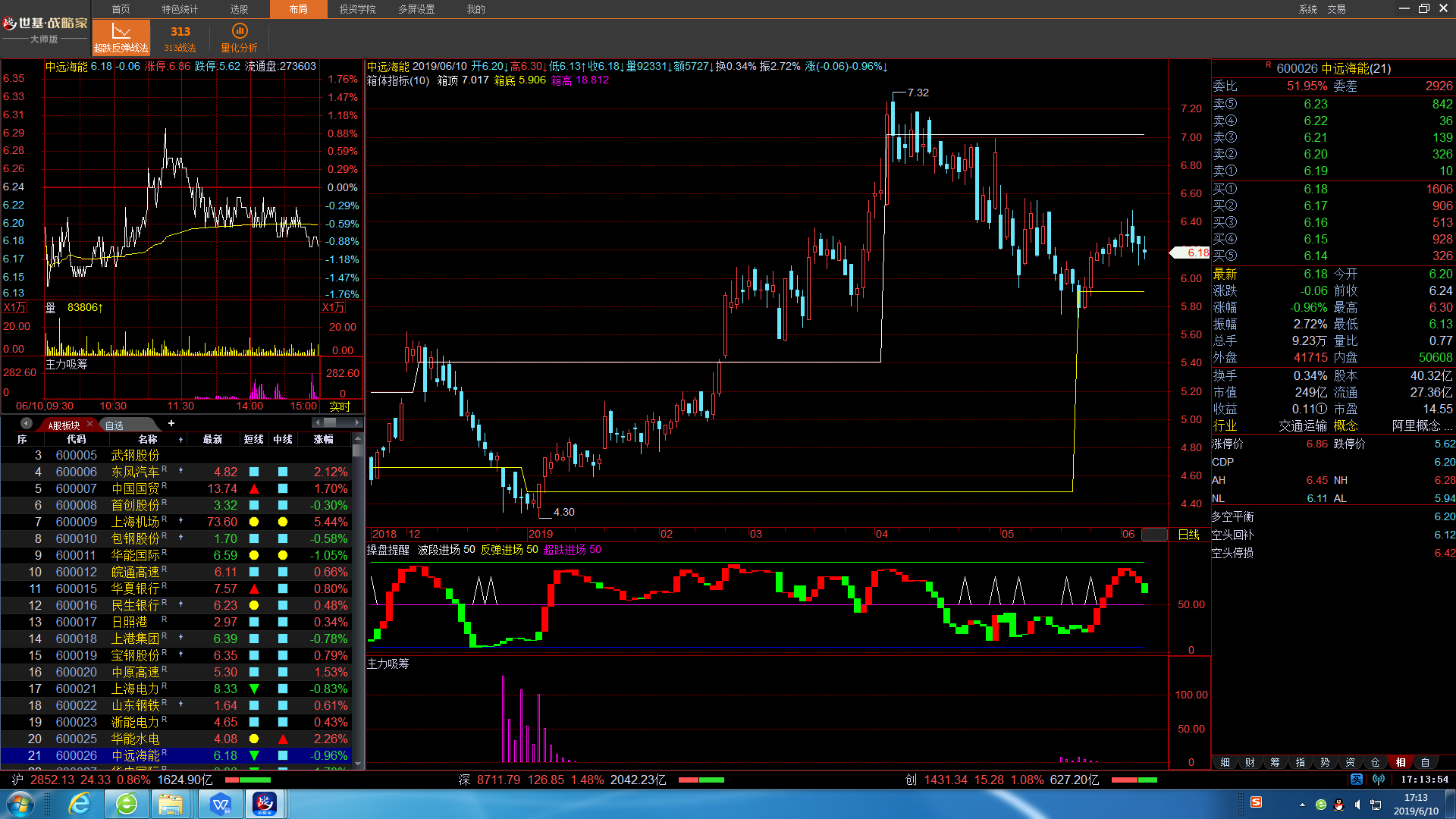Open the WPS Writer taskbar icon

point(221,804)
